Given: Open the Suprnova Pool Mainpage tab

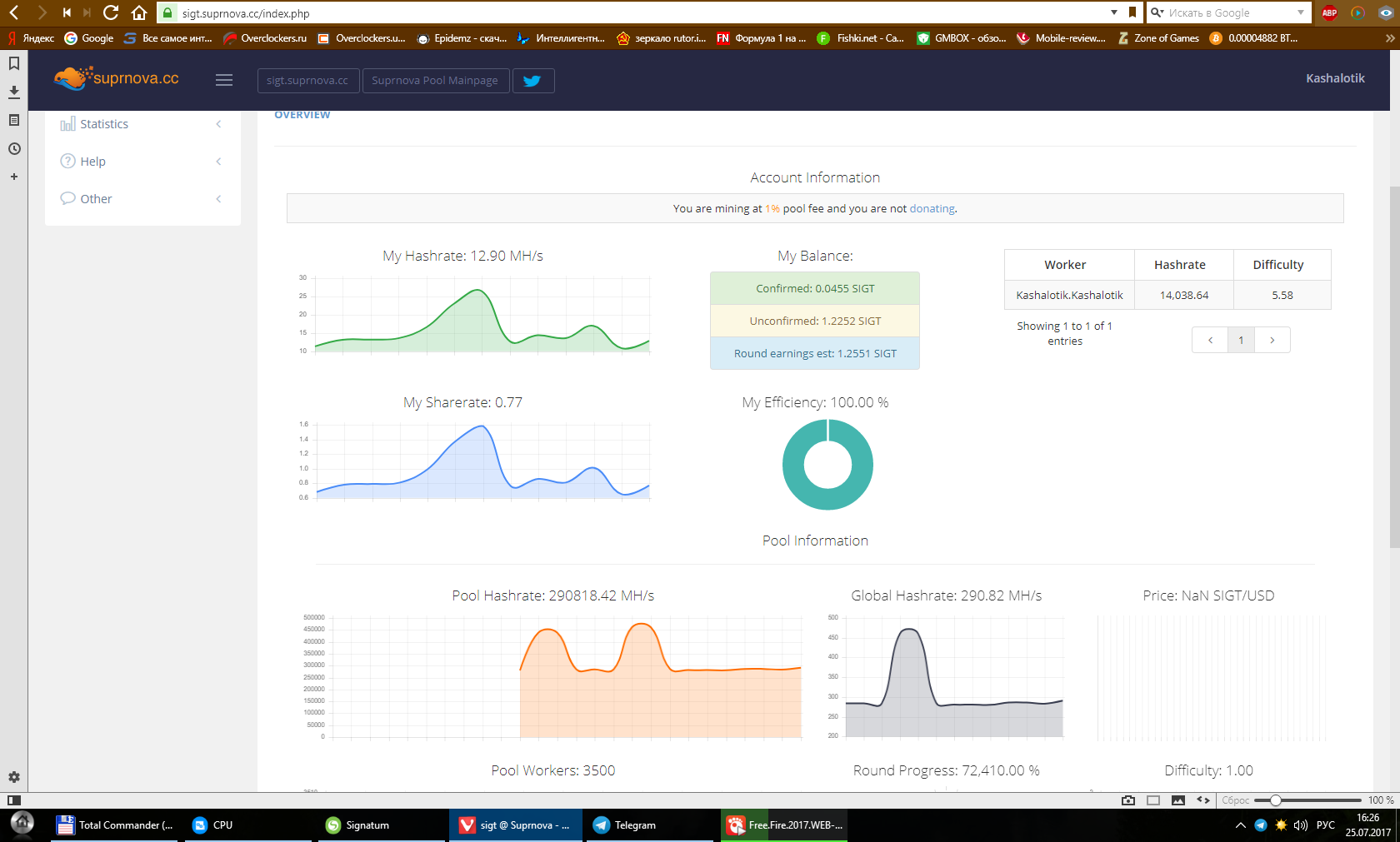Looking at the screenshot, I should coord(435,81).
